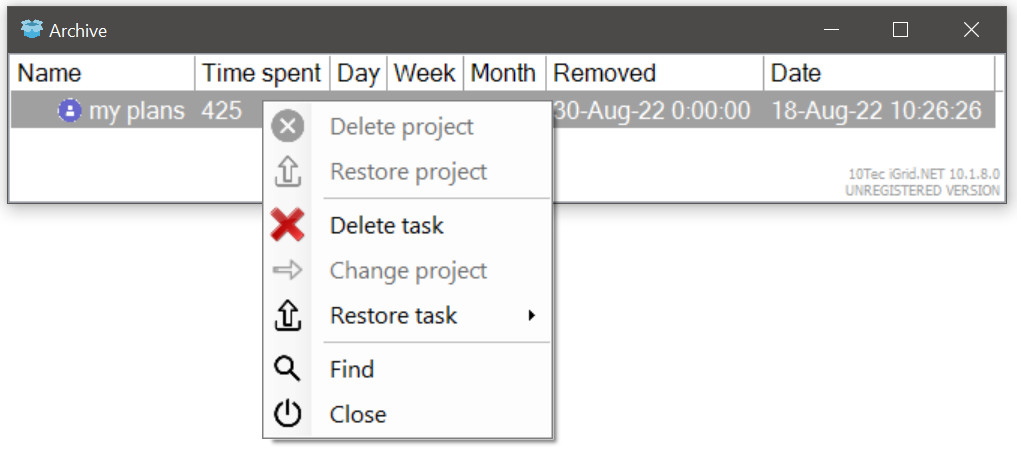
Task: Open the Restore task menu entry
Action: point(394,316)
